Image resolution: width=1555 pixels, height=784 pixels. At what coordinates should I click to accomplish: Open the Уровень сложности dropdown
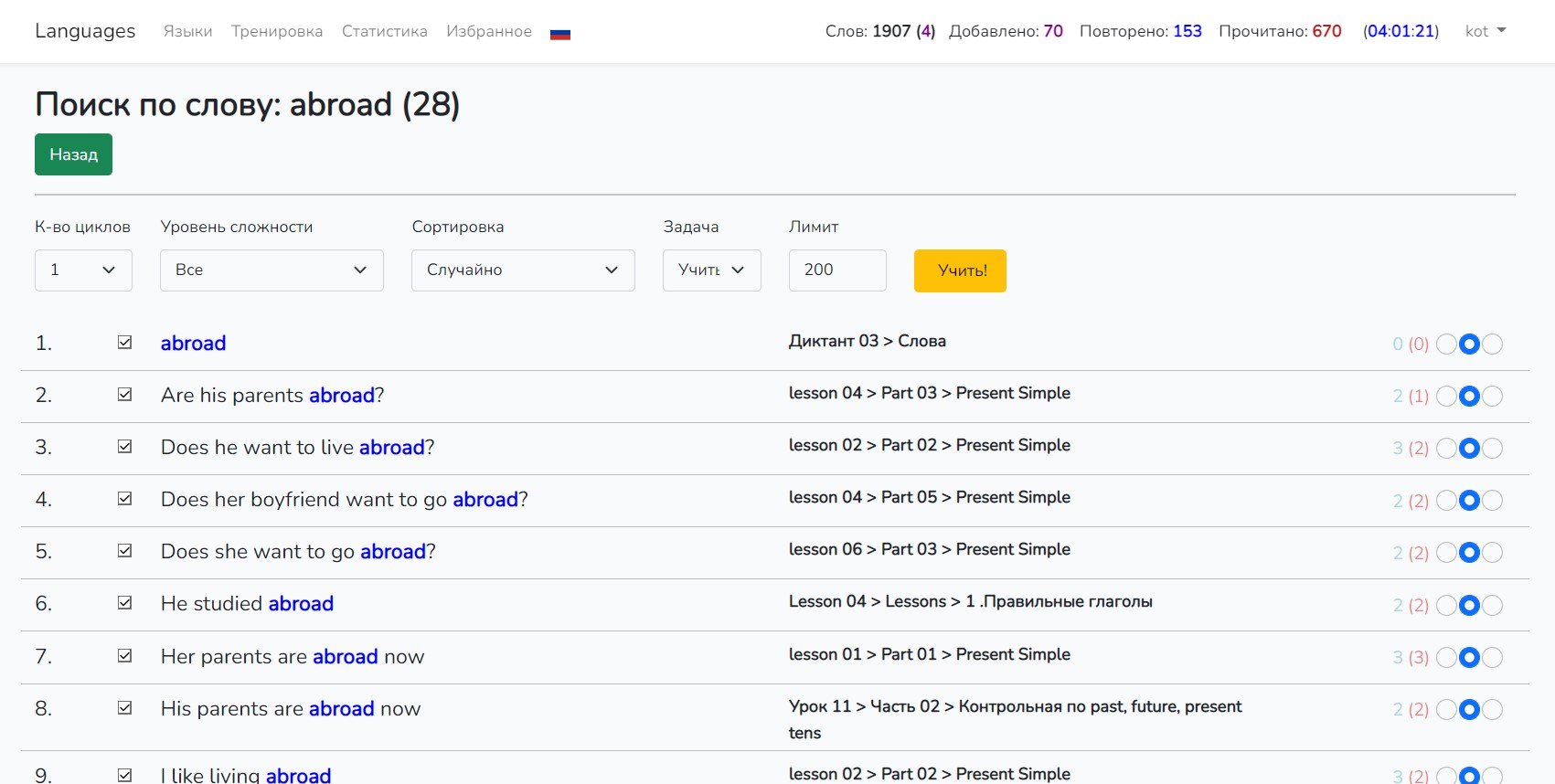pos(272,270)
